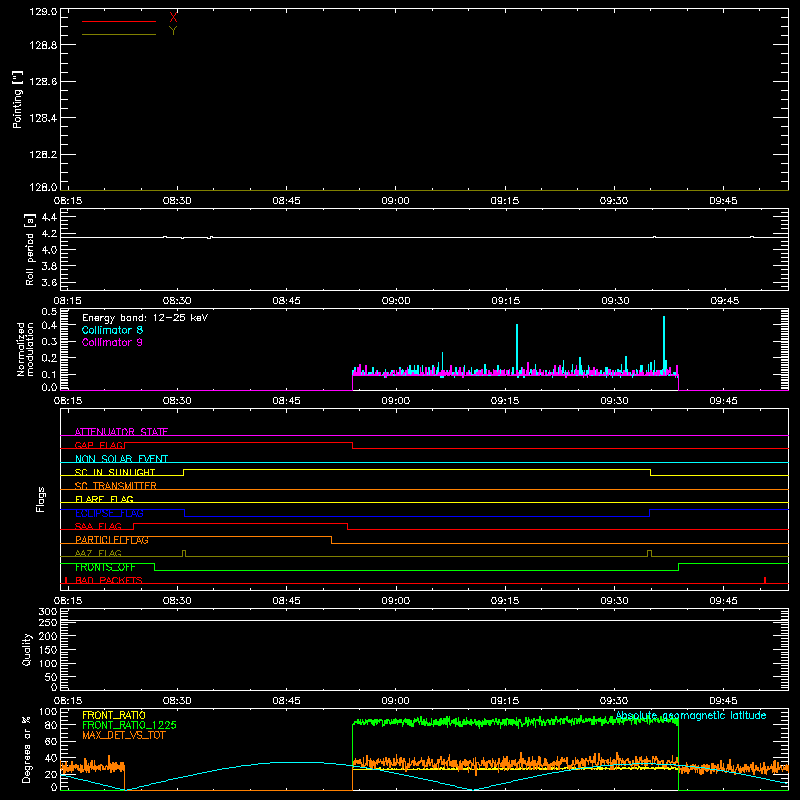This screenshot has width=800, height=800.
Task: Click the AAZ_FLAG pulse near 08:31
Action: coord(184,554)
